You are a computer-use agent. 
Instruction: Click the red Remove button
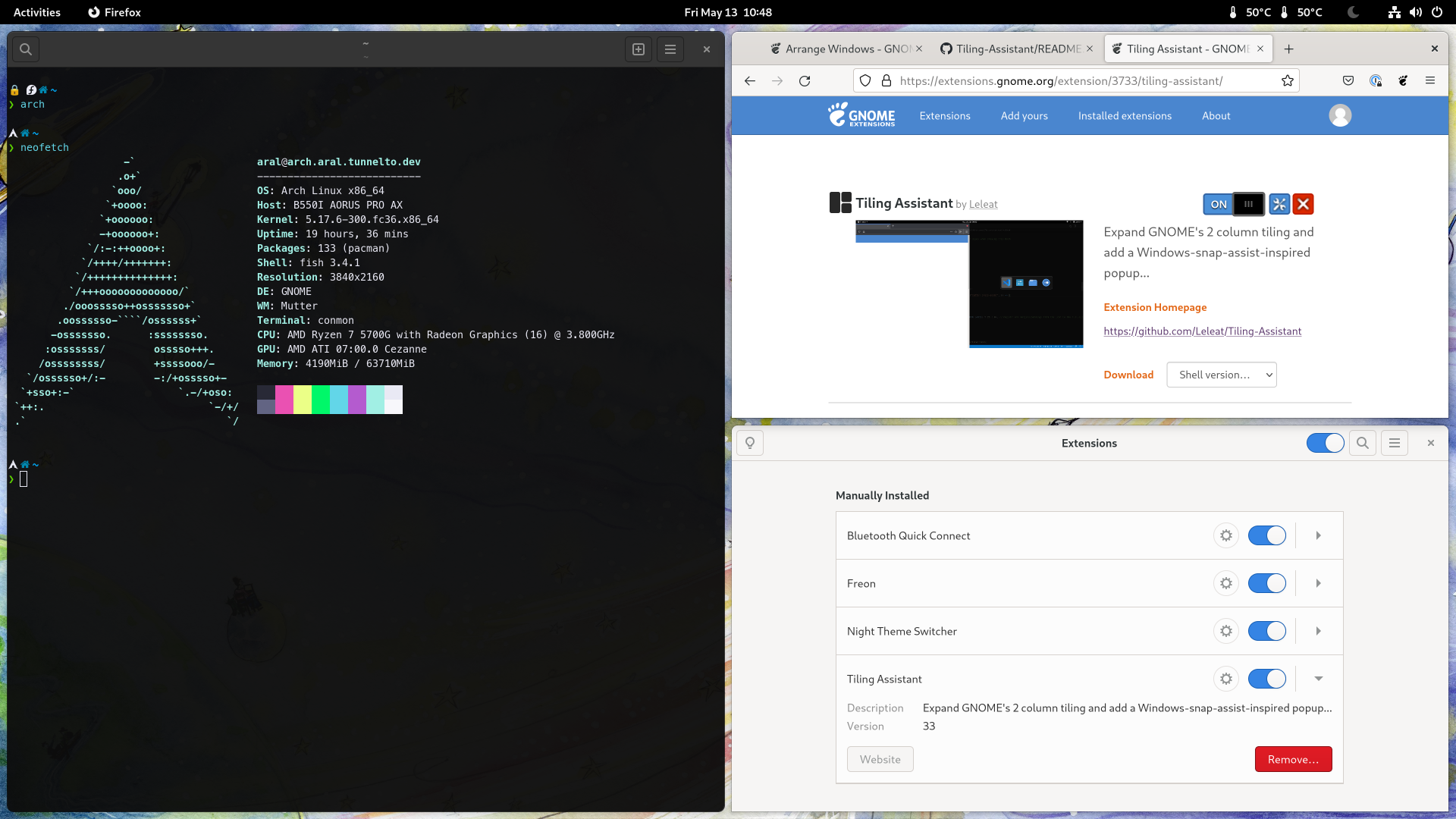1293,759
